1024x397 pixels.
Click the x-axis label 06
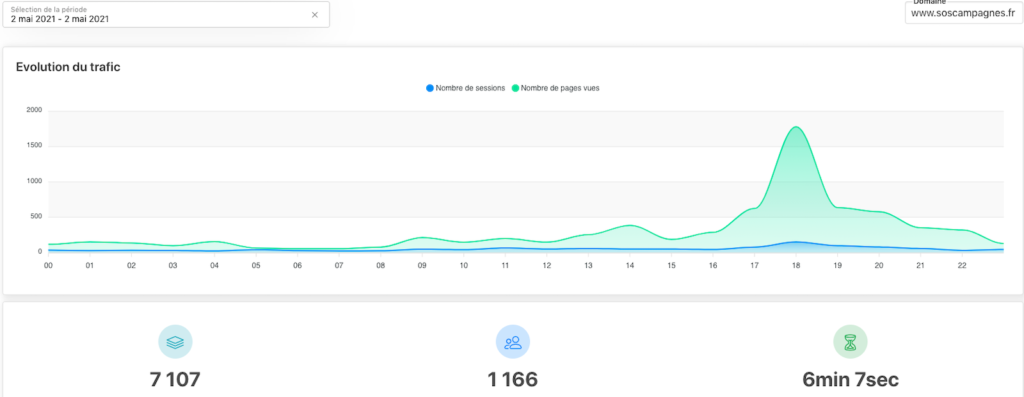297,266
